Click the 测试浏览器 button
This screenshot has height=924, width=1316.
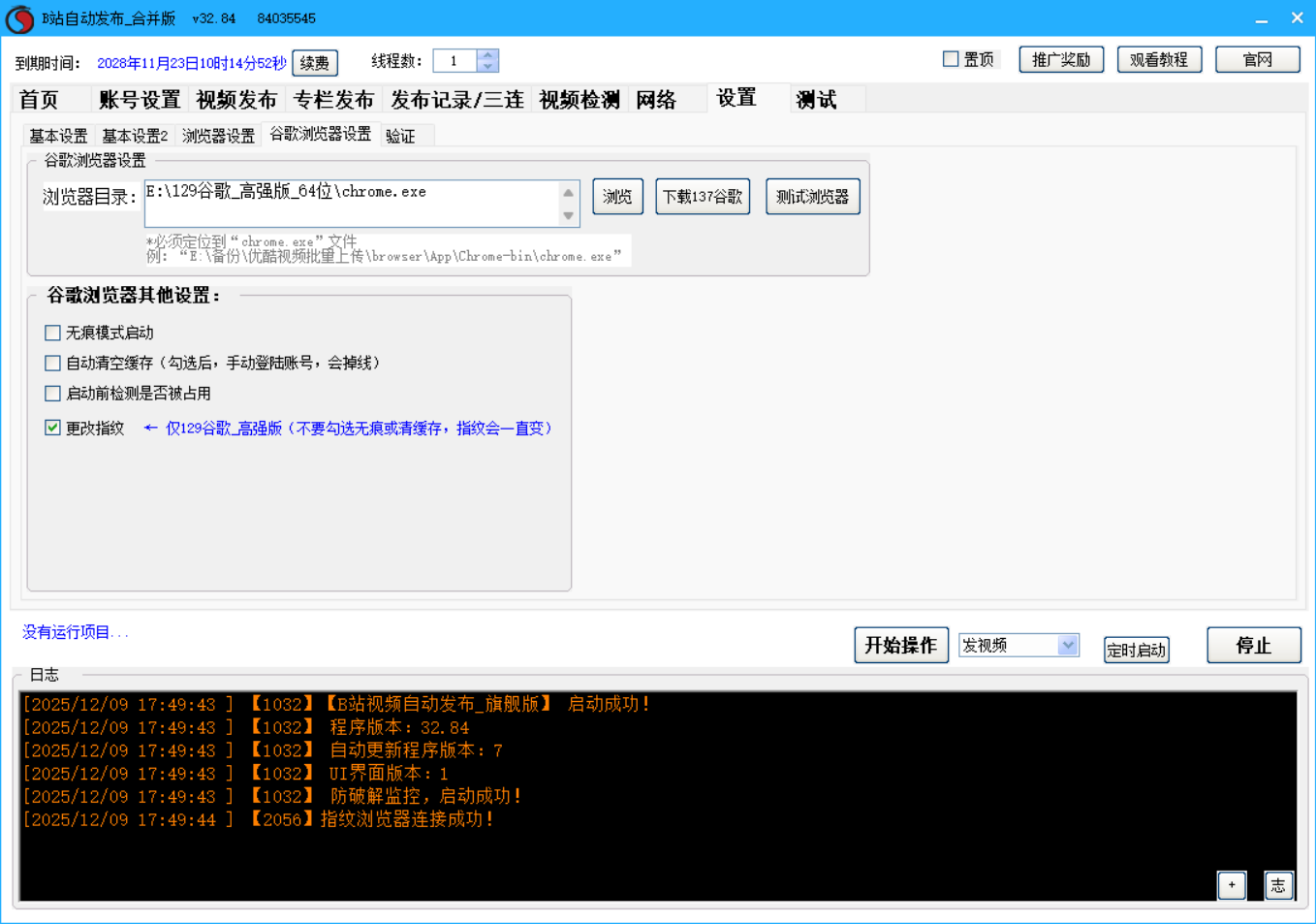[812, 197]
